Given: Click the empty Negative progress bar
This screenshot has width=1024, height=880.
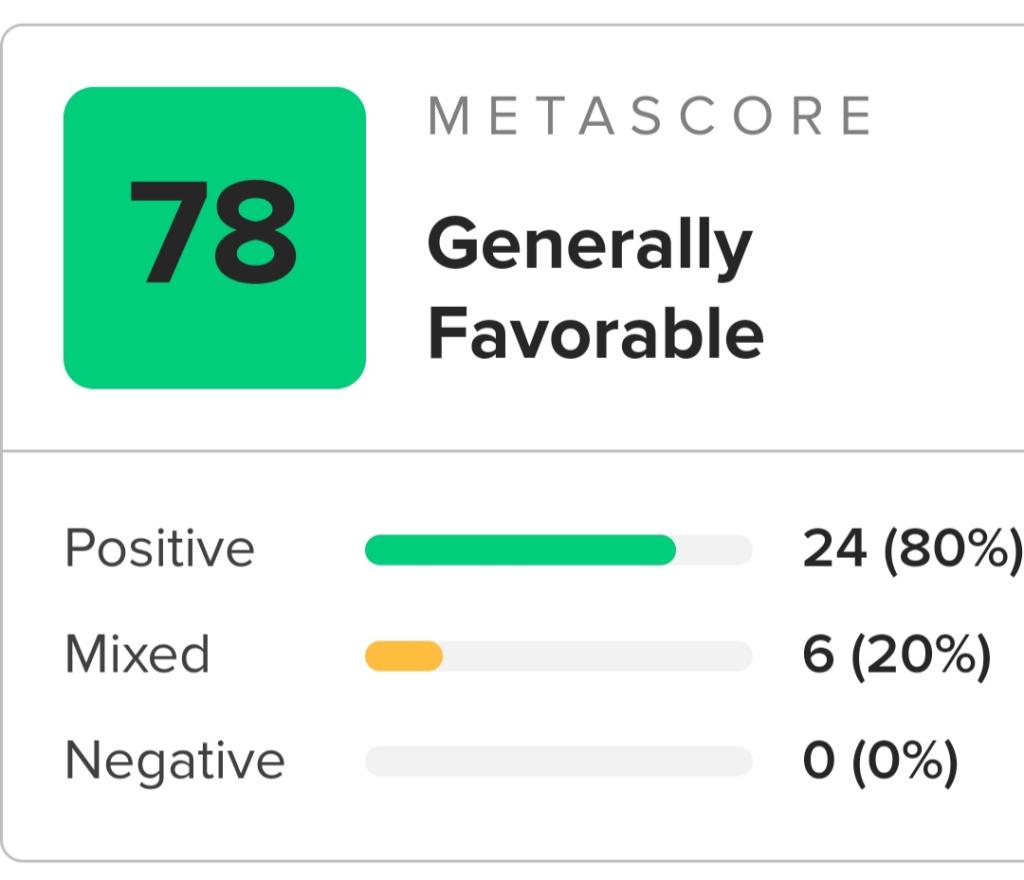Looking at the screenshot, I should (558, 761).
